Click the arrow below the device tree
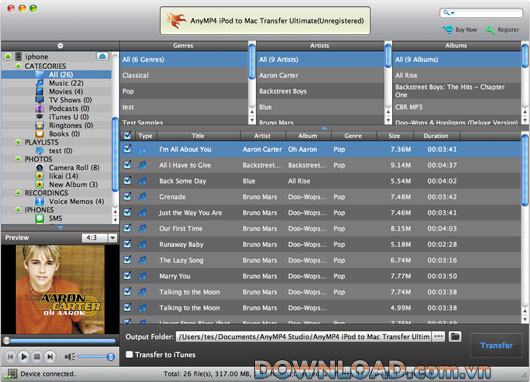Image resolution: width=530 pixels, height=382 pixels. pyautogui.click(x=60, y=228)
